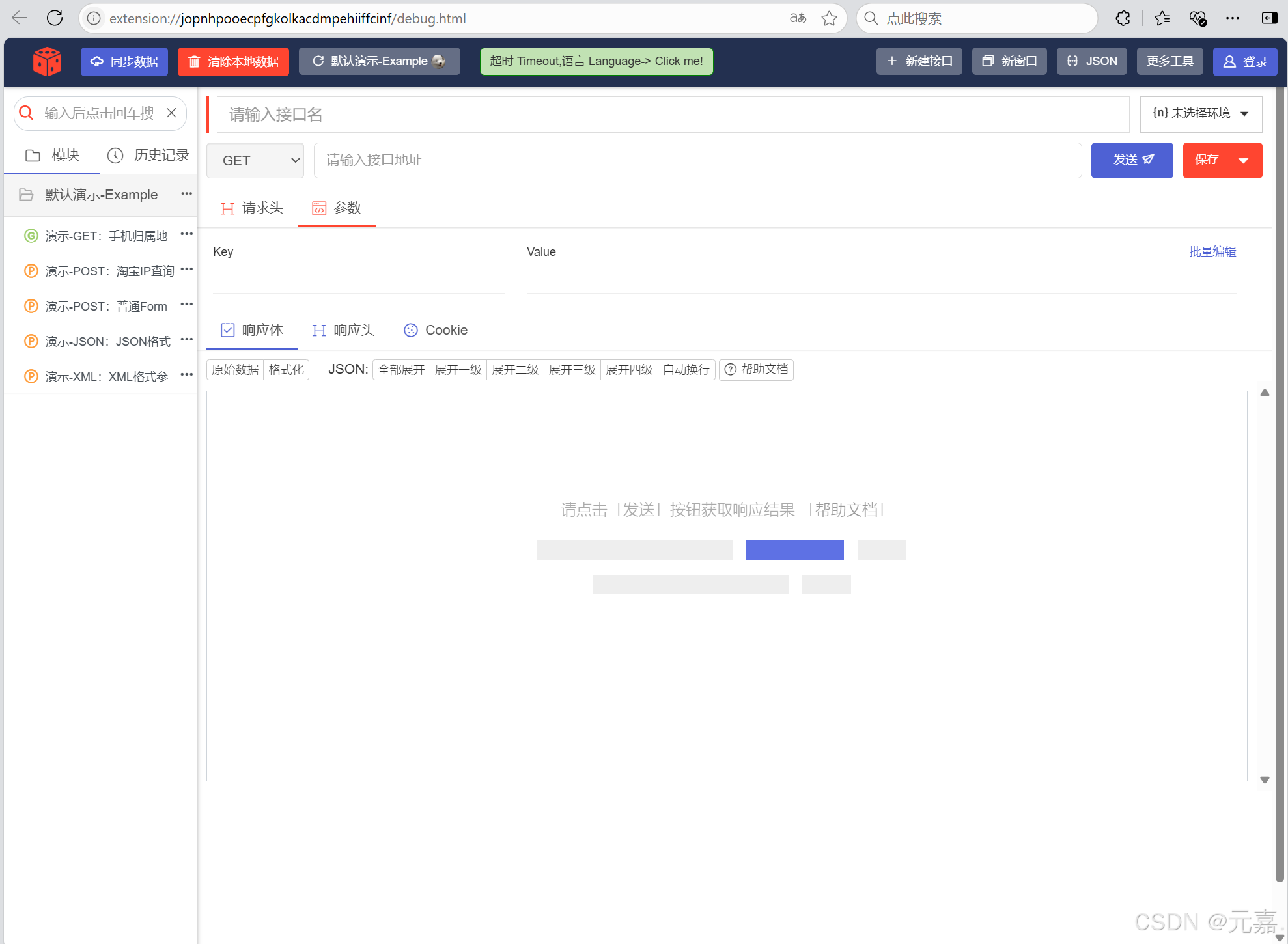This screenshot has height=944, width=1288.
Task: Click the translate icon in address bar
Action: (x=798, y=18)
